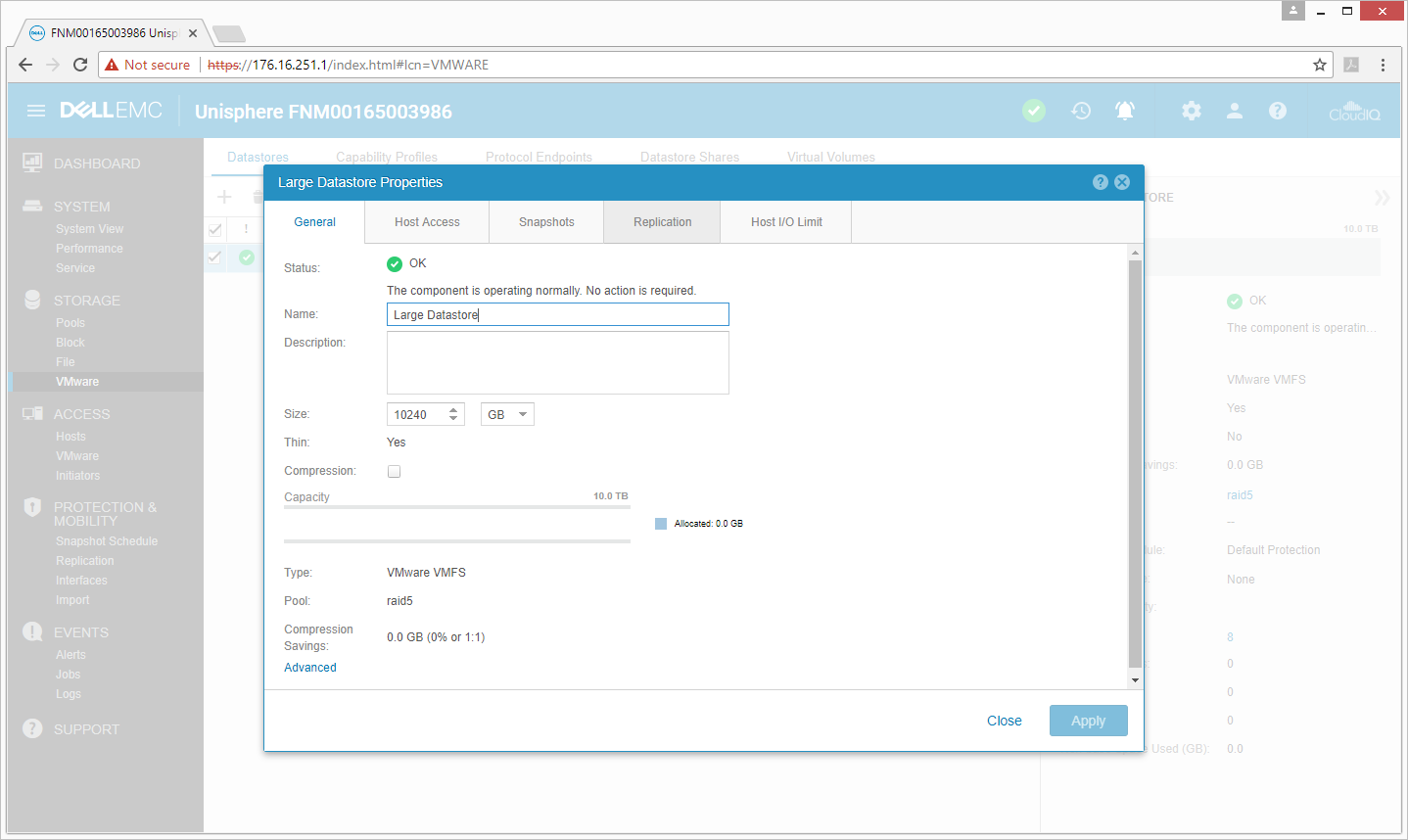Reload the browser page
This screenshot has height=840, width=1408.
(x=80, y=65)
